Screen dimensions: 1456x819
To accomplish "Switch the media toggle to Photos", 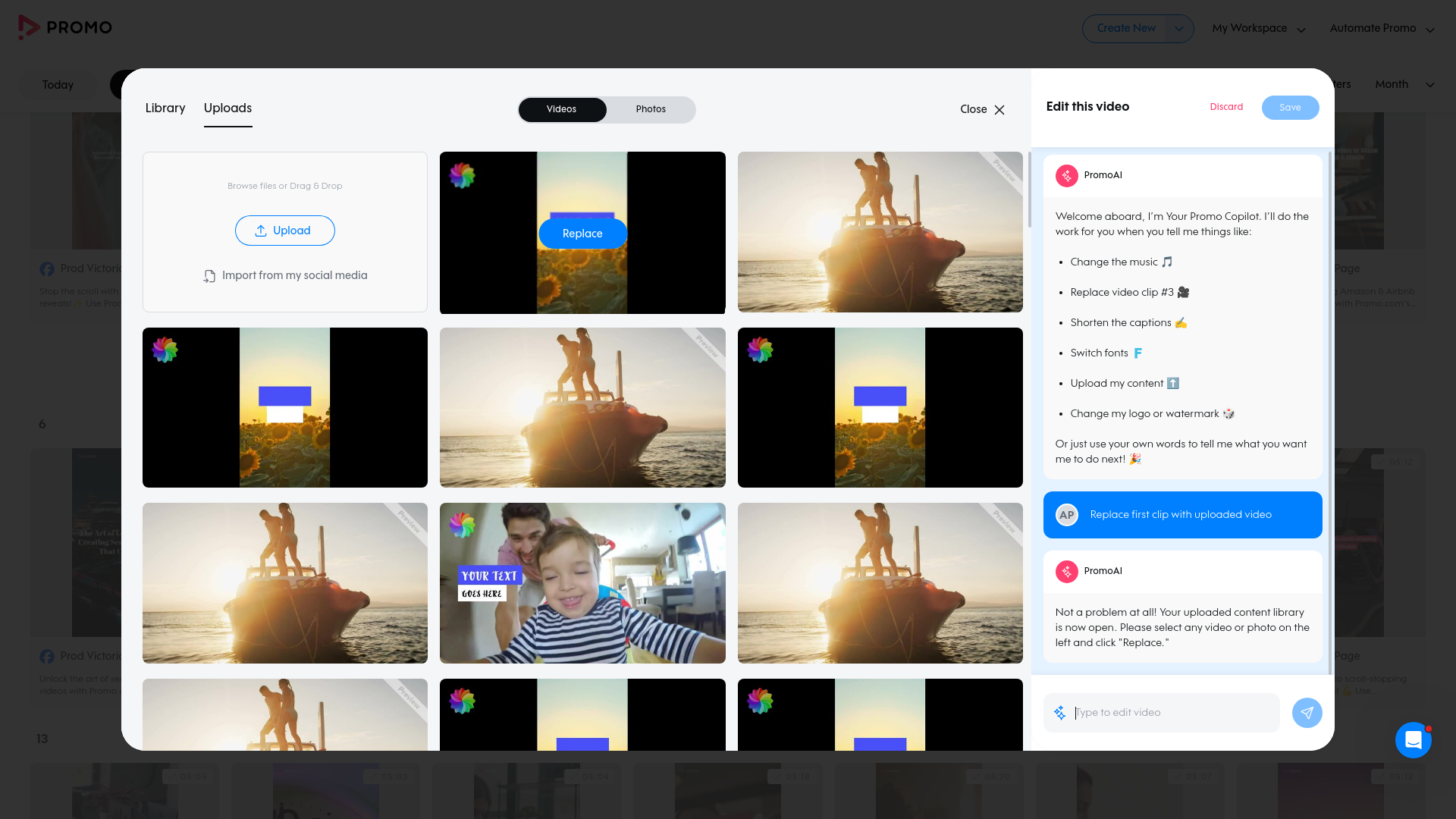I will click(651, 109).
